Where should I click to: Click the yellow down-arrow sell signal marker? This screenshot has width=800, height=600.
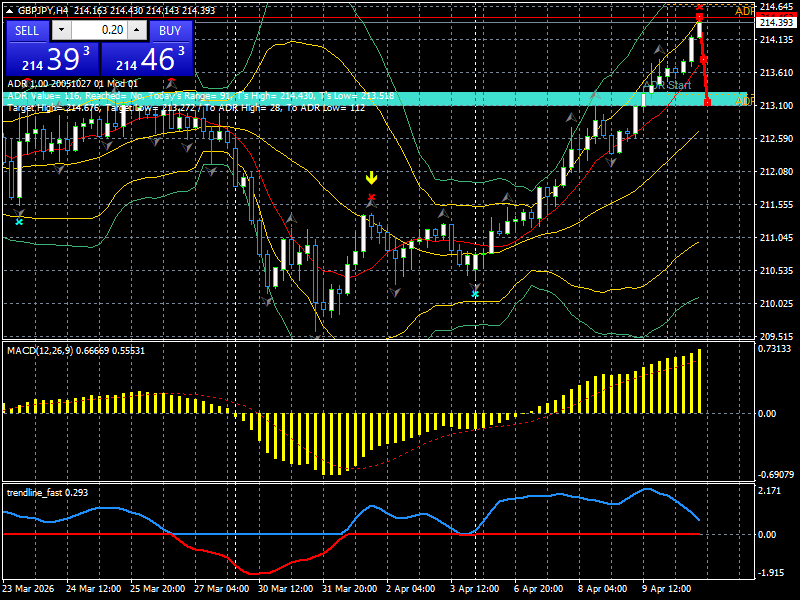click(371, 177)
